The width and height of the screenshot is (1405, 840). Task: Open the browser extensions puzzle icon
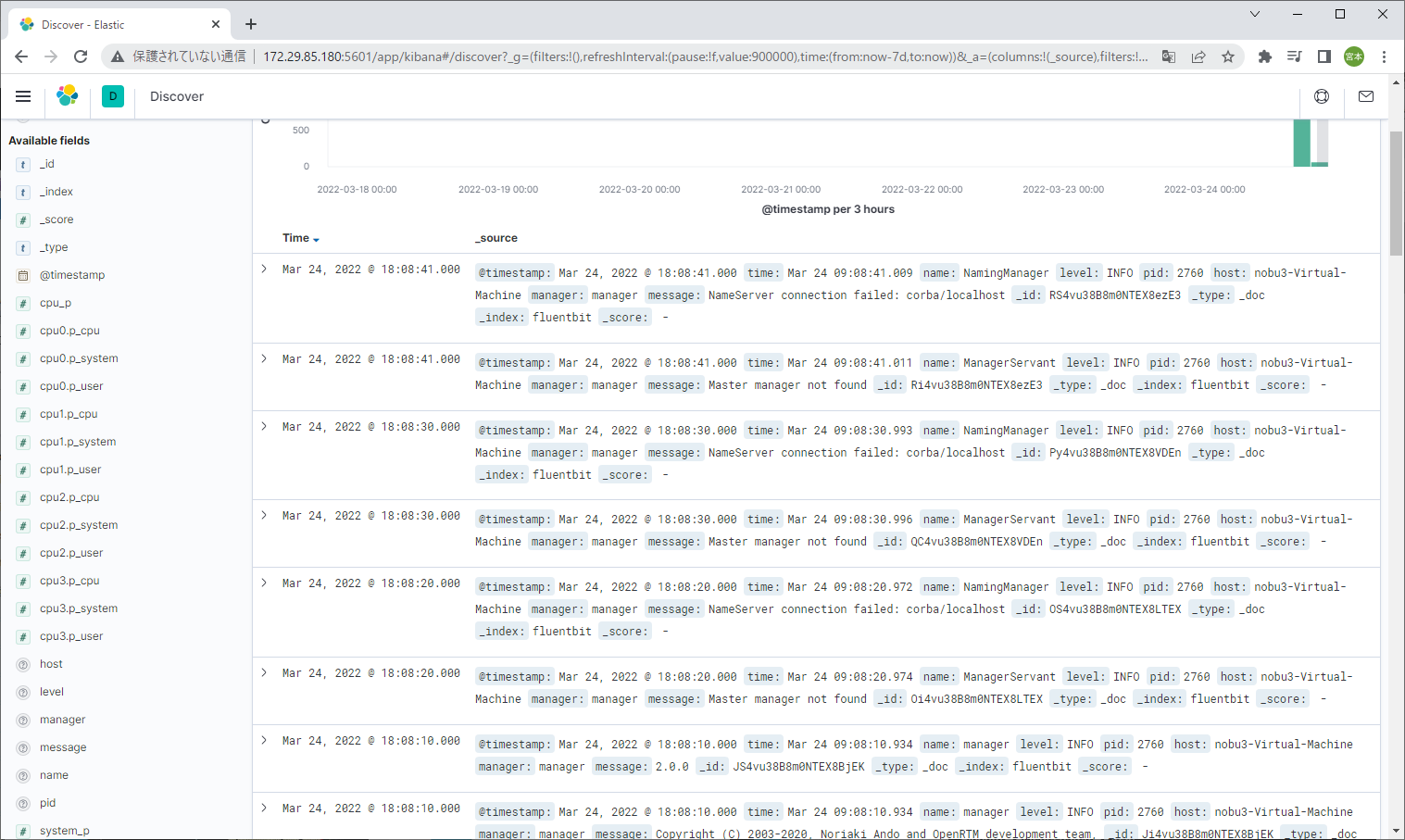pos(1265,56)
